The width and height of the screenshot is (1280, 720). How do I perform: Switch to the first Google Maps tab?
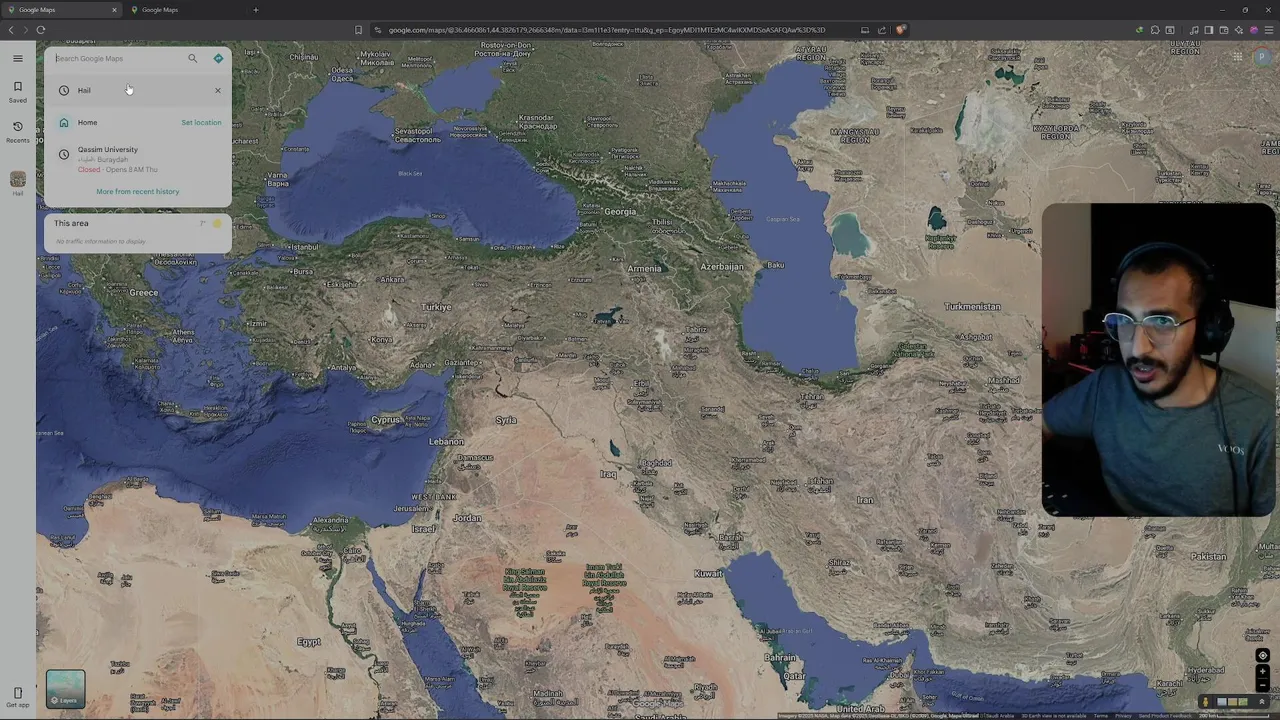(x=60, y=10)
